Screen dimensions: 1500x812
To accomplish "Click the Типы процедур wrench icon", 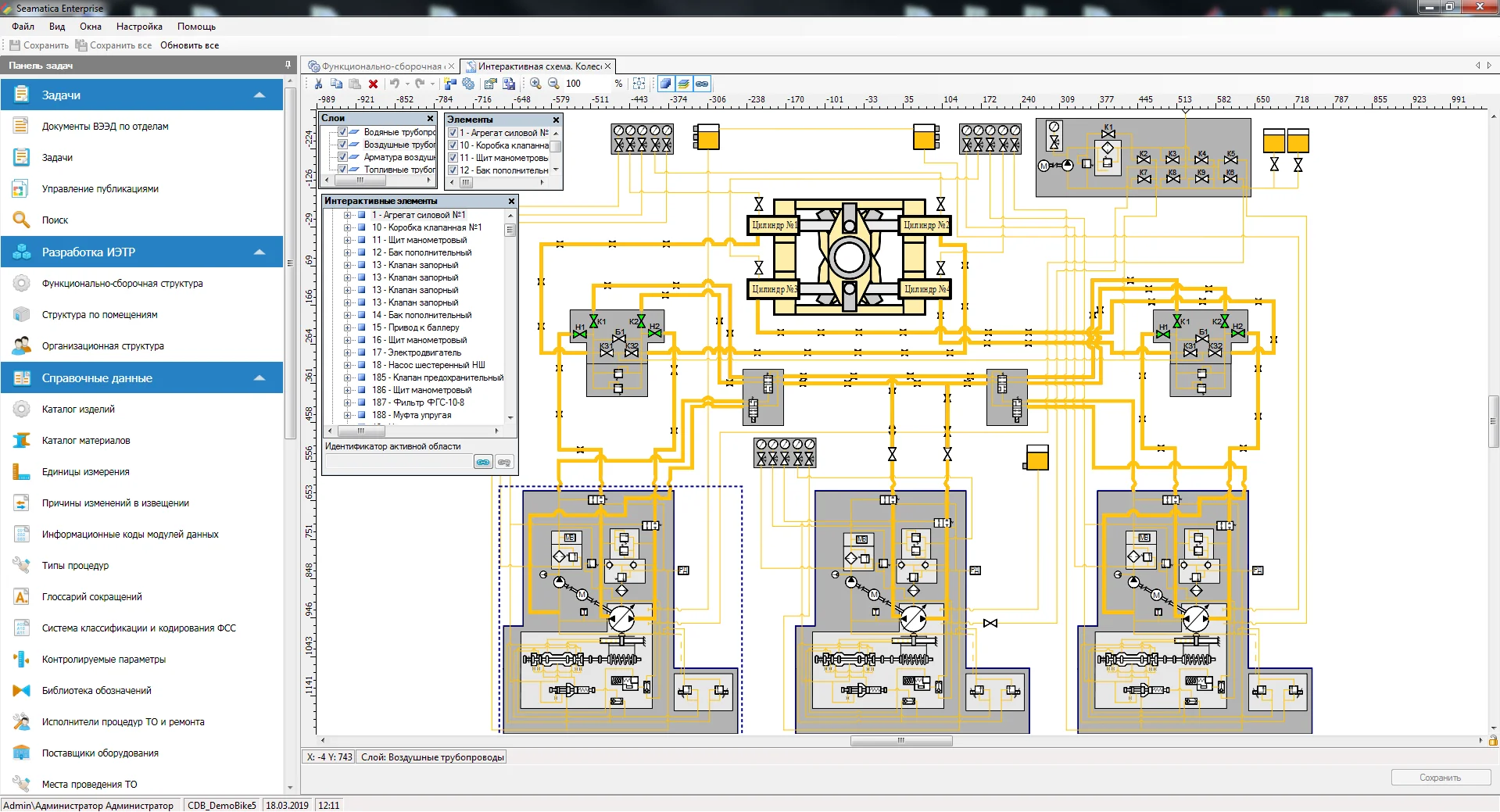I will [21, 565].
